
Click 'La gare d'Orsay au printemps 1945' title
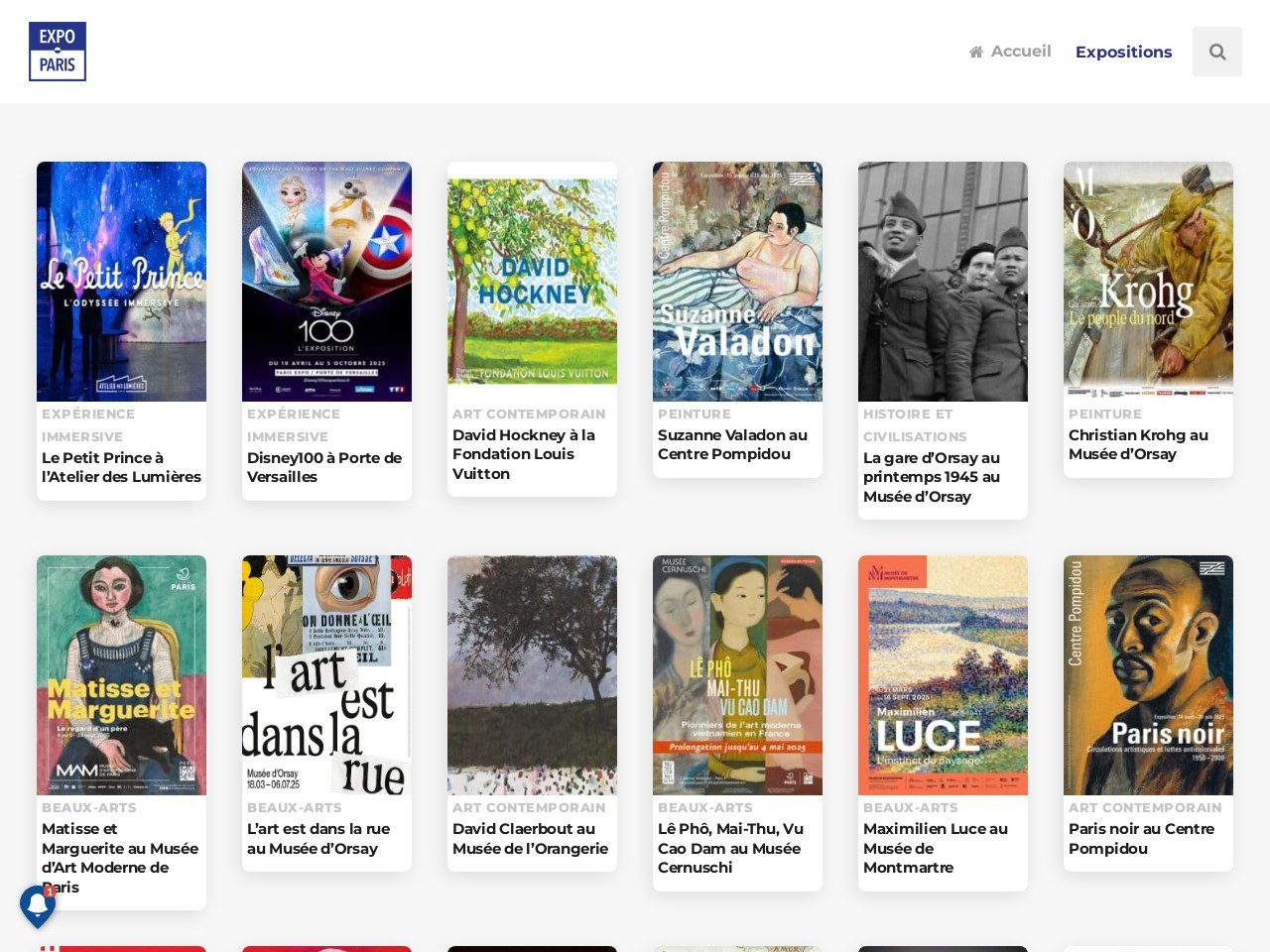pyautogui.click(x=932, y=477)
